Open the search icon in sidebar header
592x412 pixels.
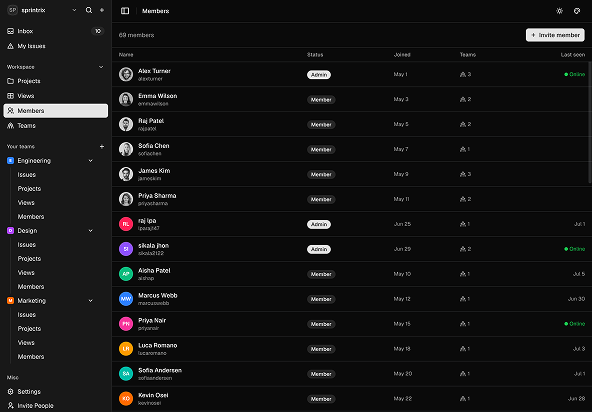(89, 10)
